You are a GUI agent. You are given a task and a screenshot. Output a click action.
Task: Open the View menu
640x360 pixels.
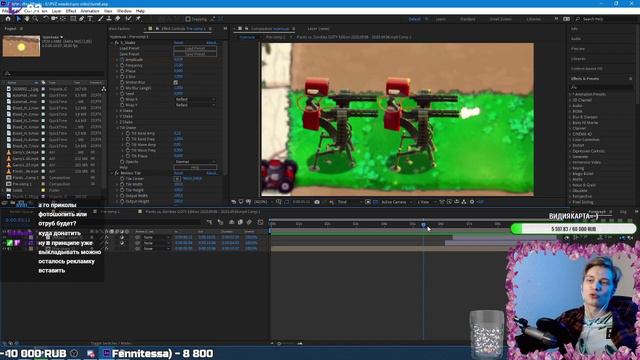coord(108,11)
